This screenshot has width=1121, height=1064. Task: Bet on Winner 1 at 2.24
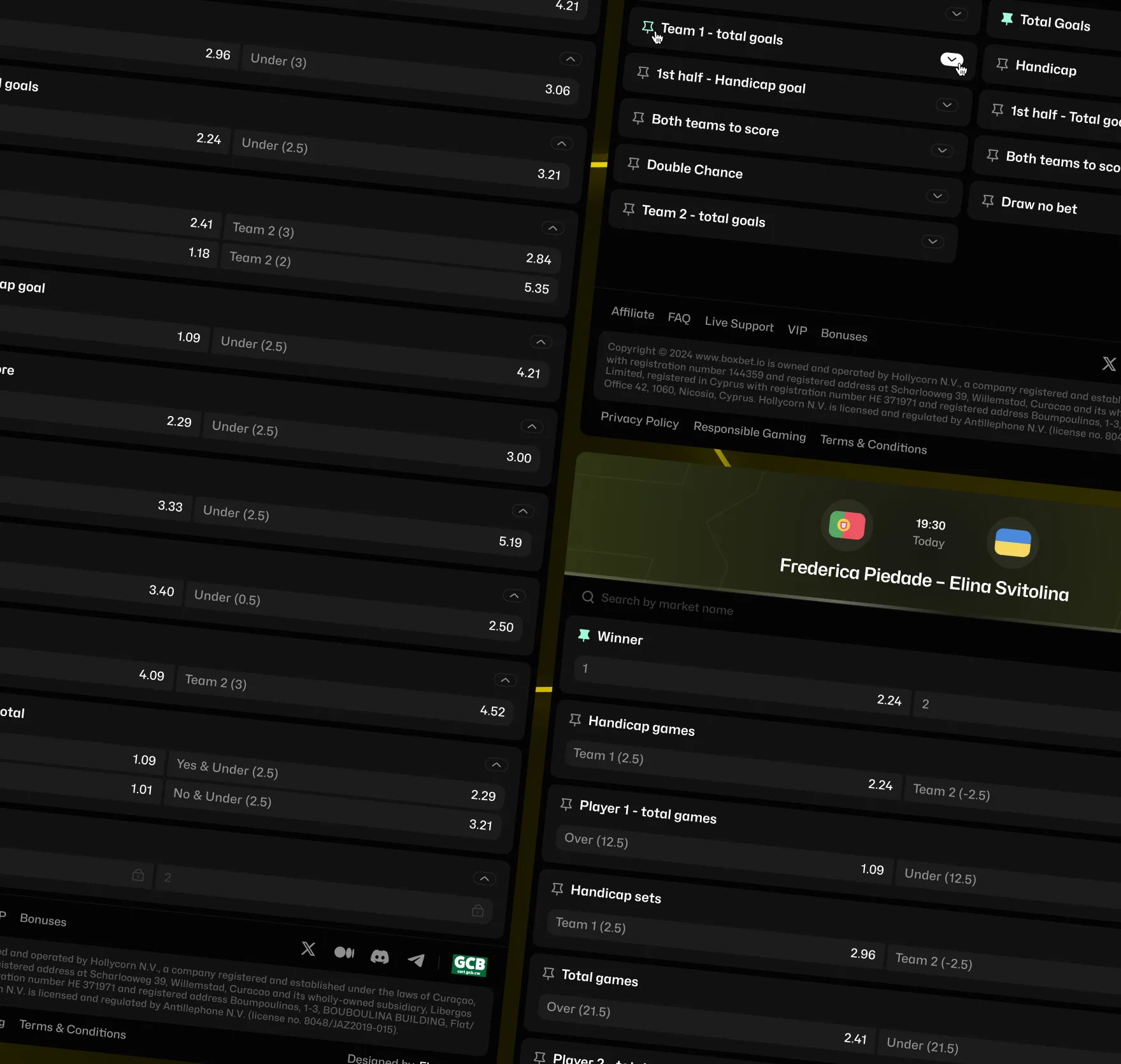[x=742, y=685]
